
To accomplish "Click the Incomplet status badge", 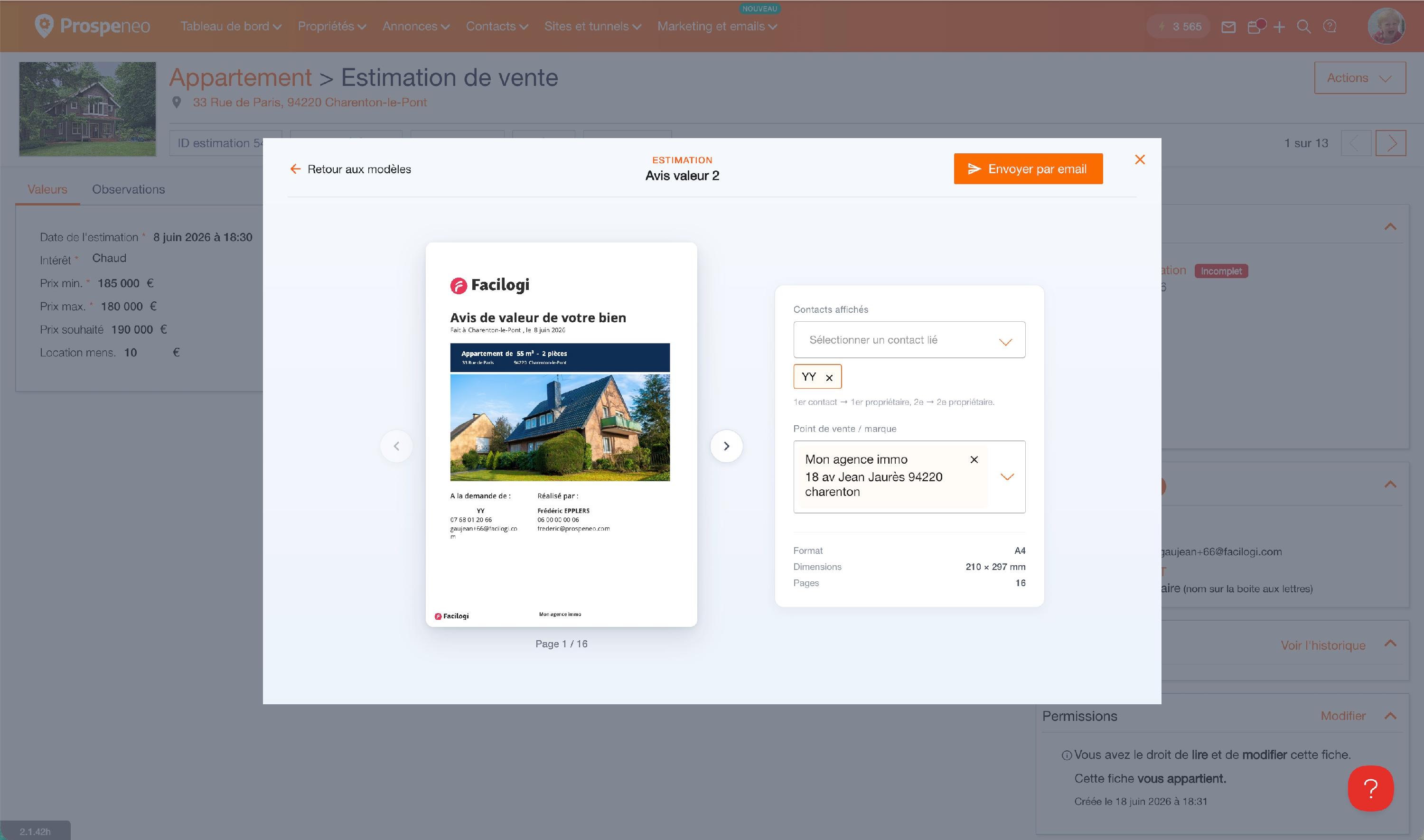I will [1221, 271].
